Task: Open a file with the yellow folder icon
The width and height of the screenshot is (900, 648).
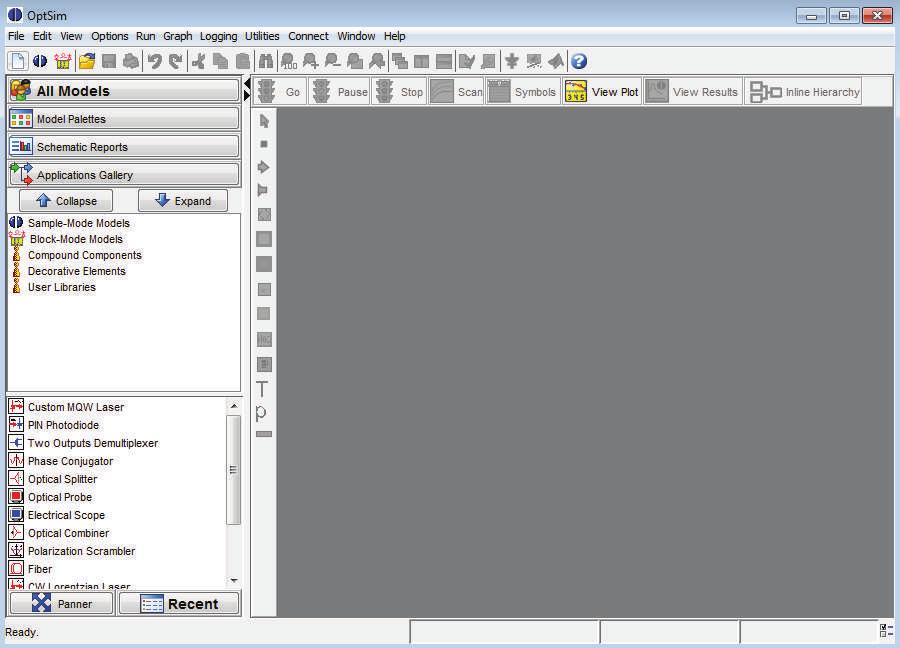Action: 87,61
